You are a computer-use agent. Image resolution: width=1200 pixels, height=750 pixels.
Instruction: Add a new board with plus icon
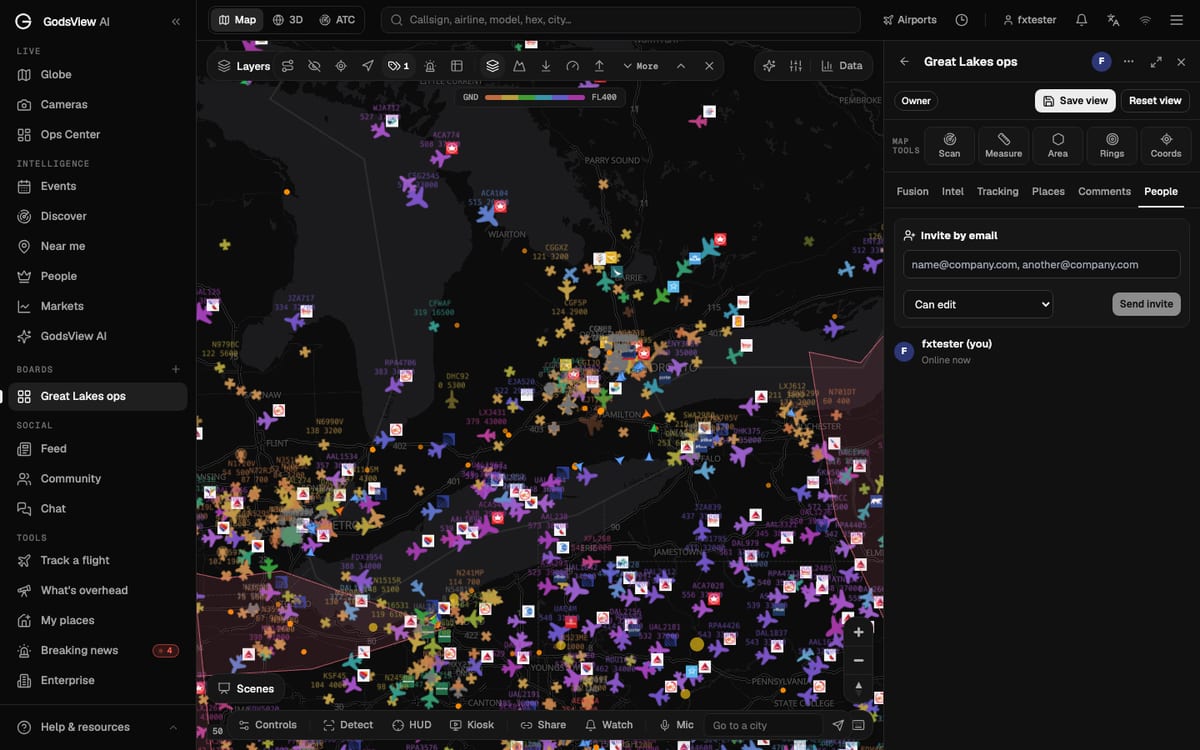176,369
